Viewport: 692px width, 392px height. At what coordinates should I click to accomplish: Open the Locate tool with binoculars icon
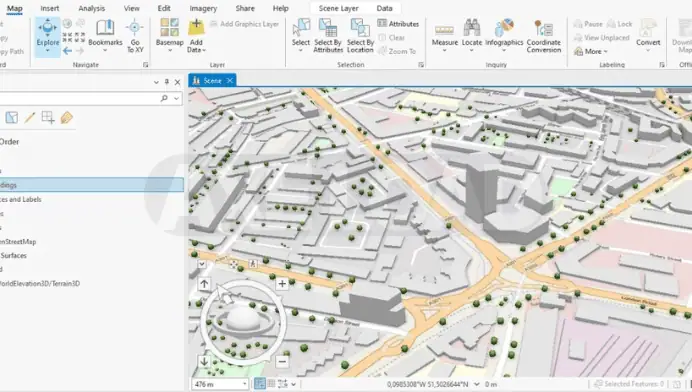tap(472, 34)
